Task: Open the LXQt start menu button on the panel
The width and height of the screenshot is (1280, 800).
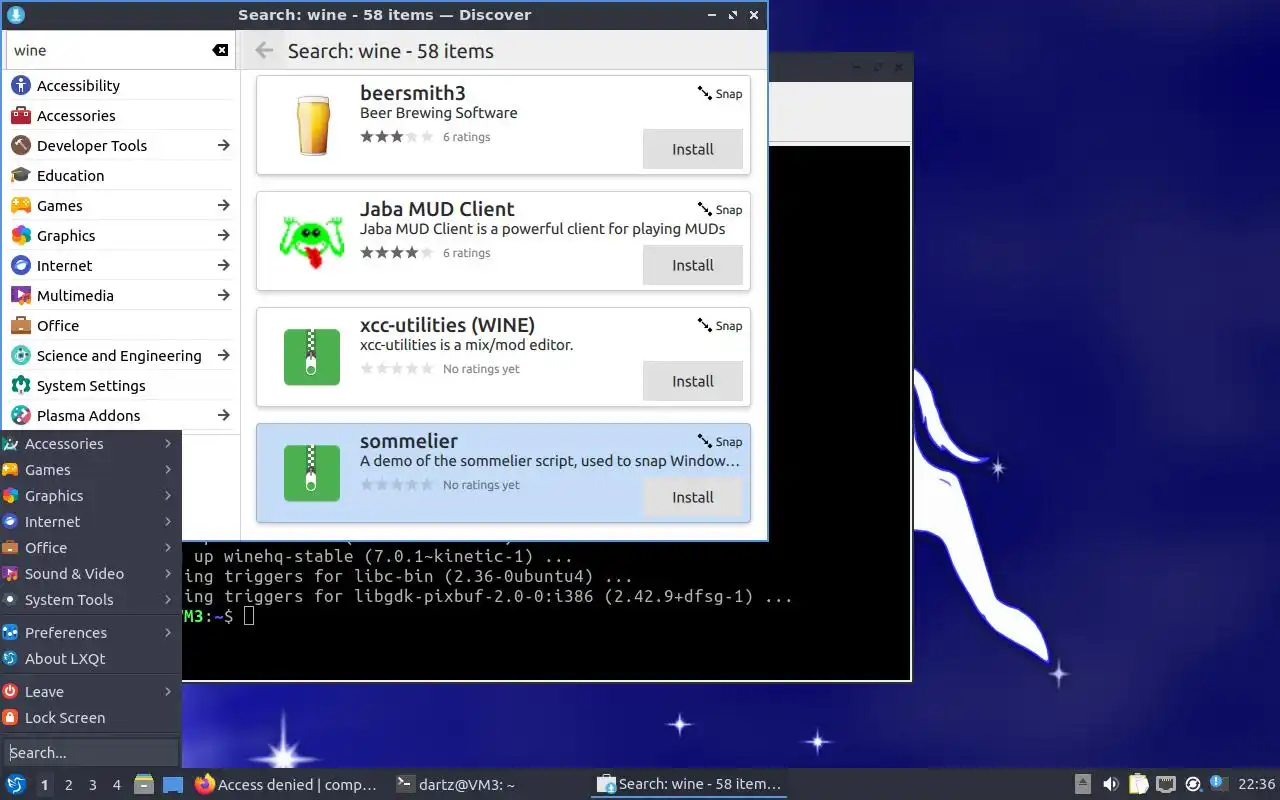Action: [16, 785]
